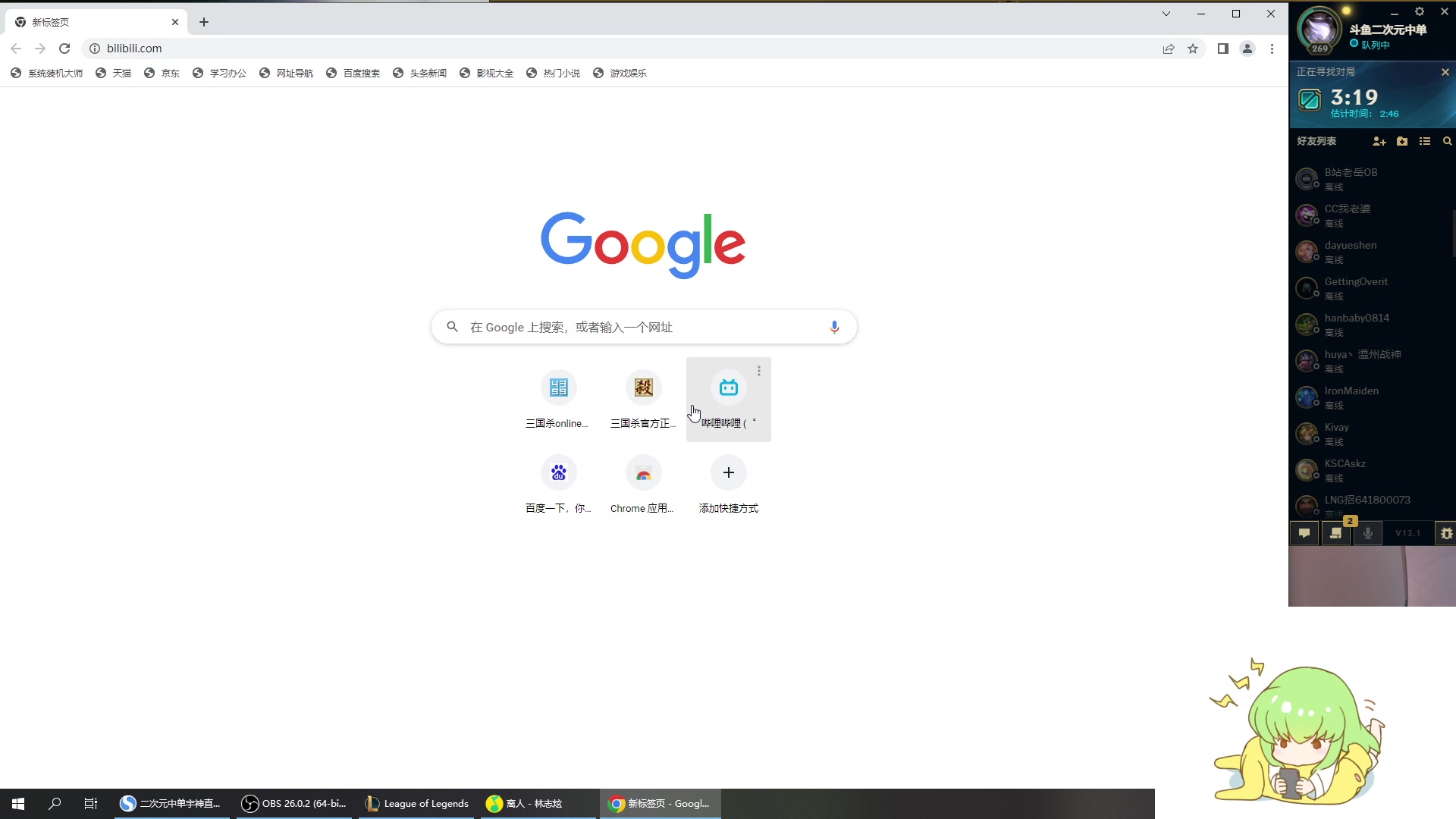Open League missions with badge 2
1456x819 pixels.
click(1336, 533)
